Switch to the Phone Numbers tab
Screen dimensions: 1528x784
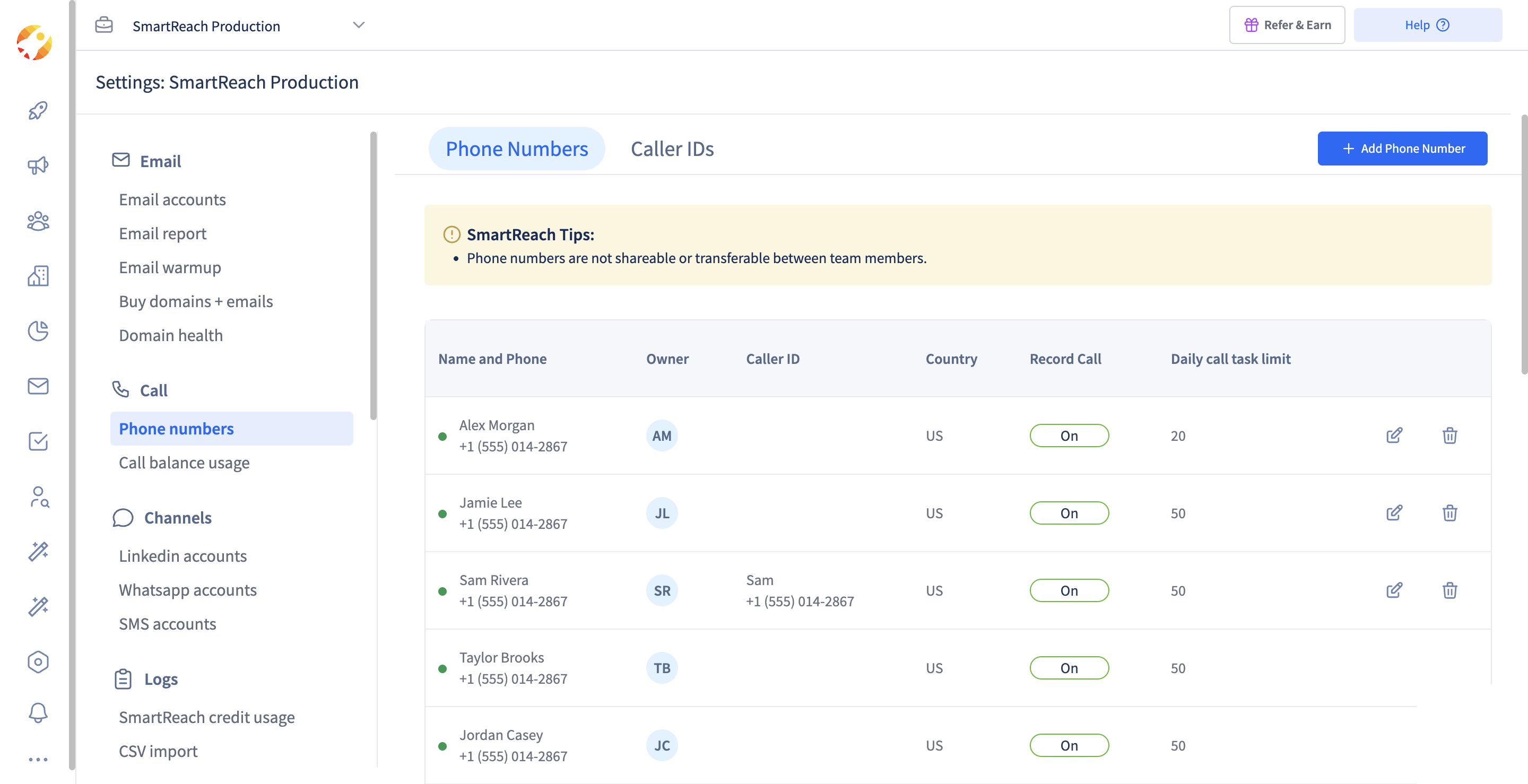tap(517, 149)
